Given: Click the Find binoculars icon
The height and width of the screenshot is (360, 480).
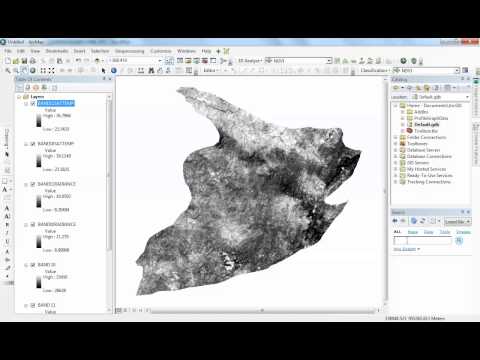Looking at the screenshot, I should [151, 70].
